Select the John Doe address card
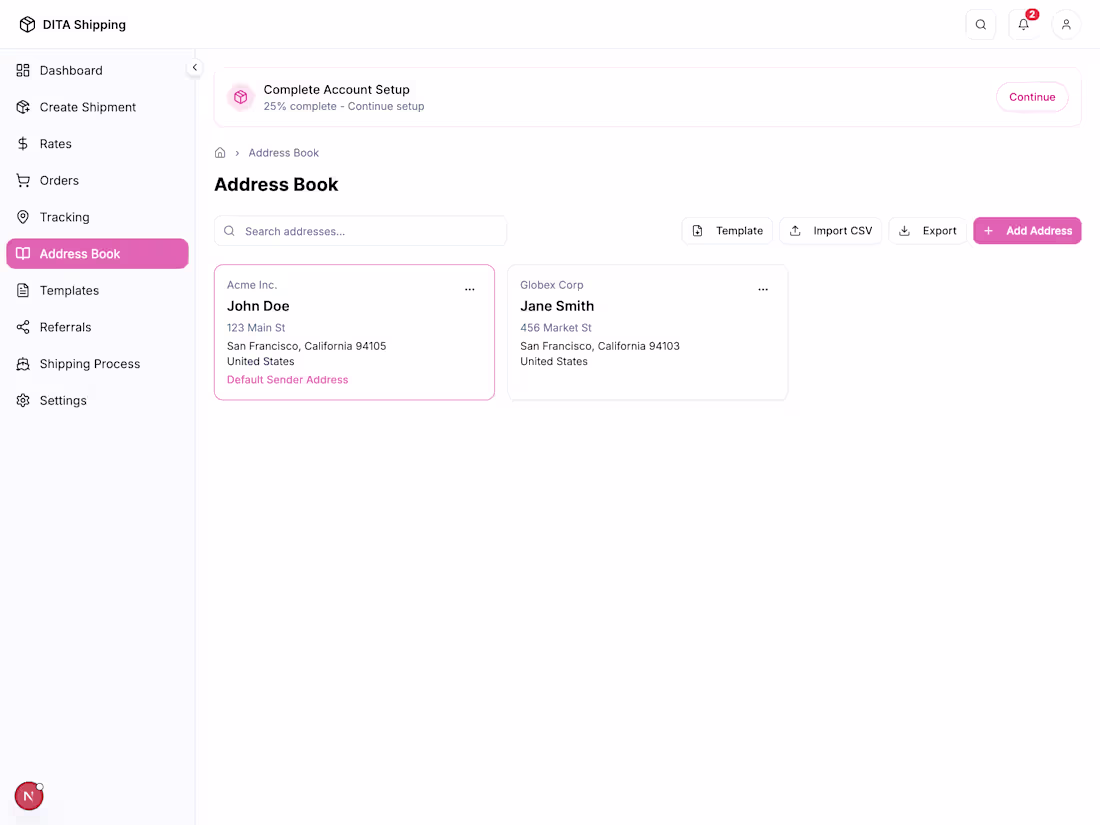Screen dimensions: 1100x825 pos(354,333)
